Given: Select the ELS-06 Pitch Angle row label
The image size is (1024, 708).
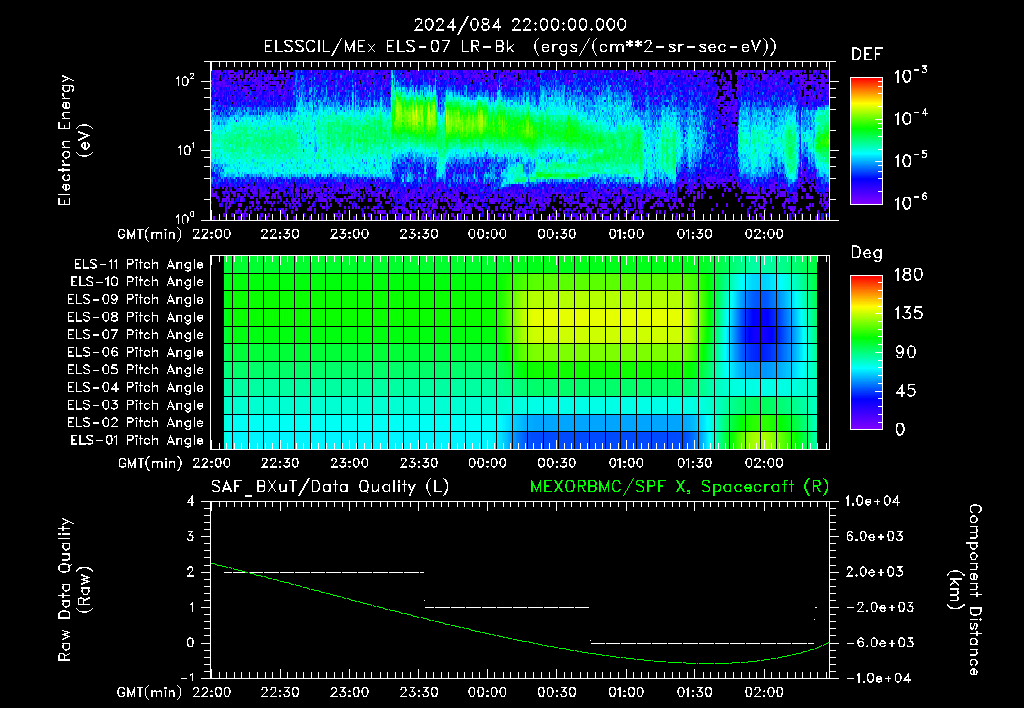Looking at the screenshot, I should 136,353.
